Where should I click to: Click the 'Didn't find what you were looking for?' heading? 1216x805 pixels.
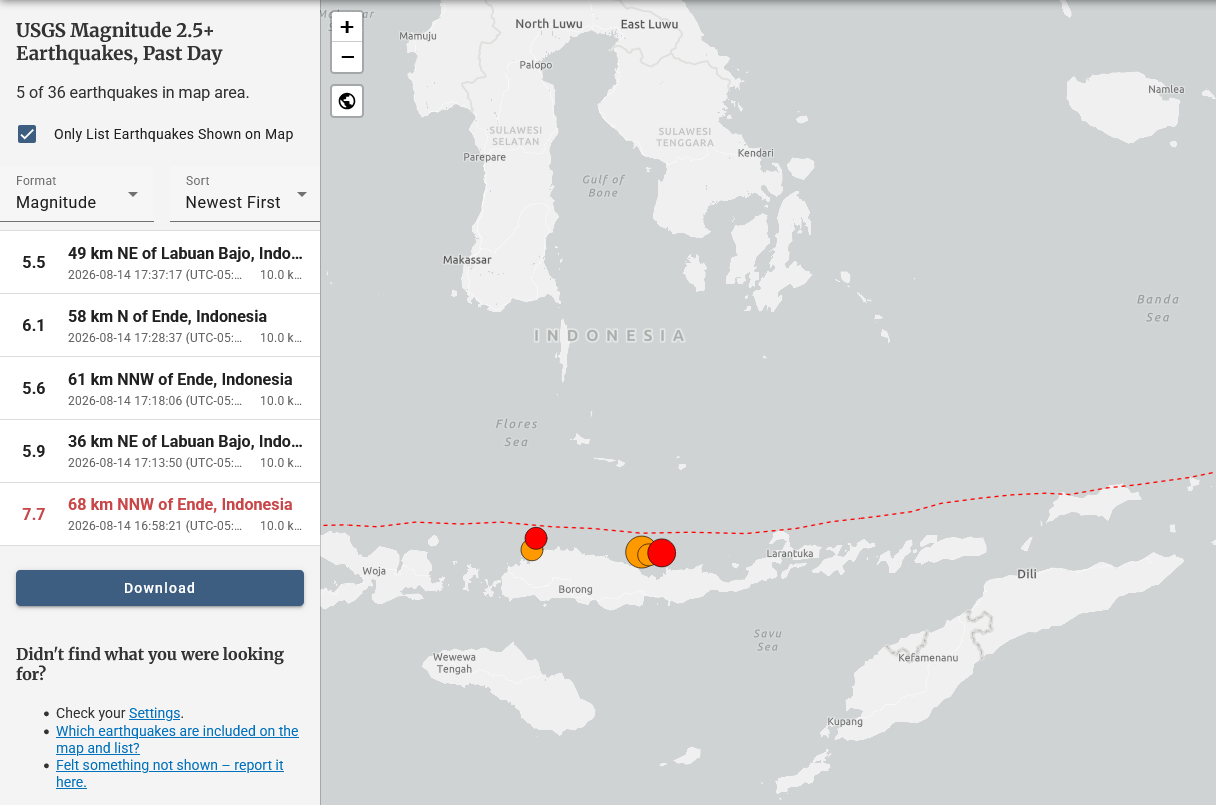pyautogui.click(x=150, y=664)
